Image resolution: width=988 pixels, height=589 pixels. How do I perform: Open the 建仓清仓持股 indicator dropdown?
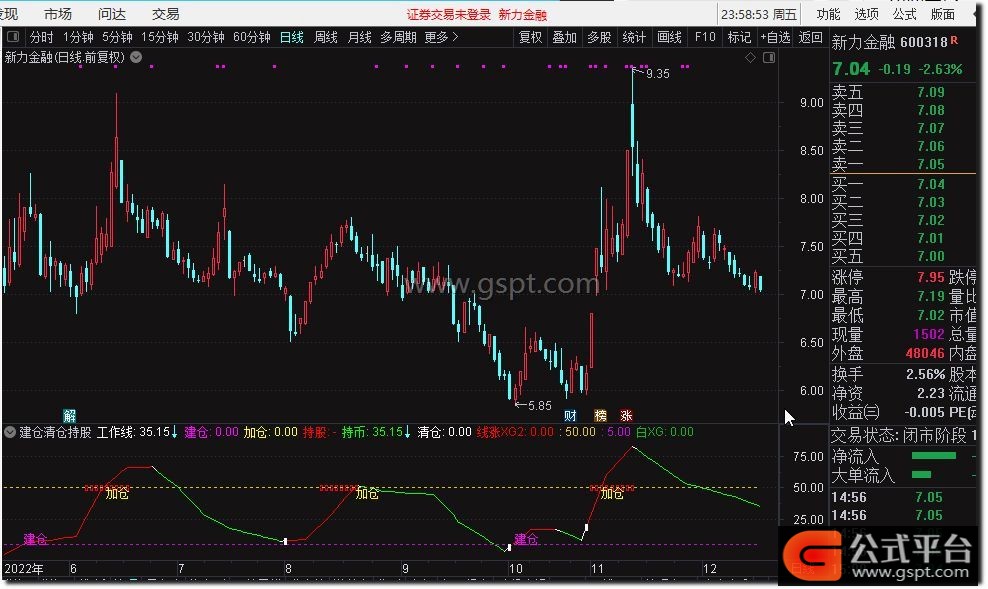pyautogui.click(x=10, y=432)
